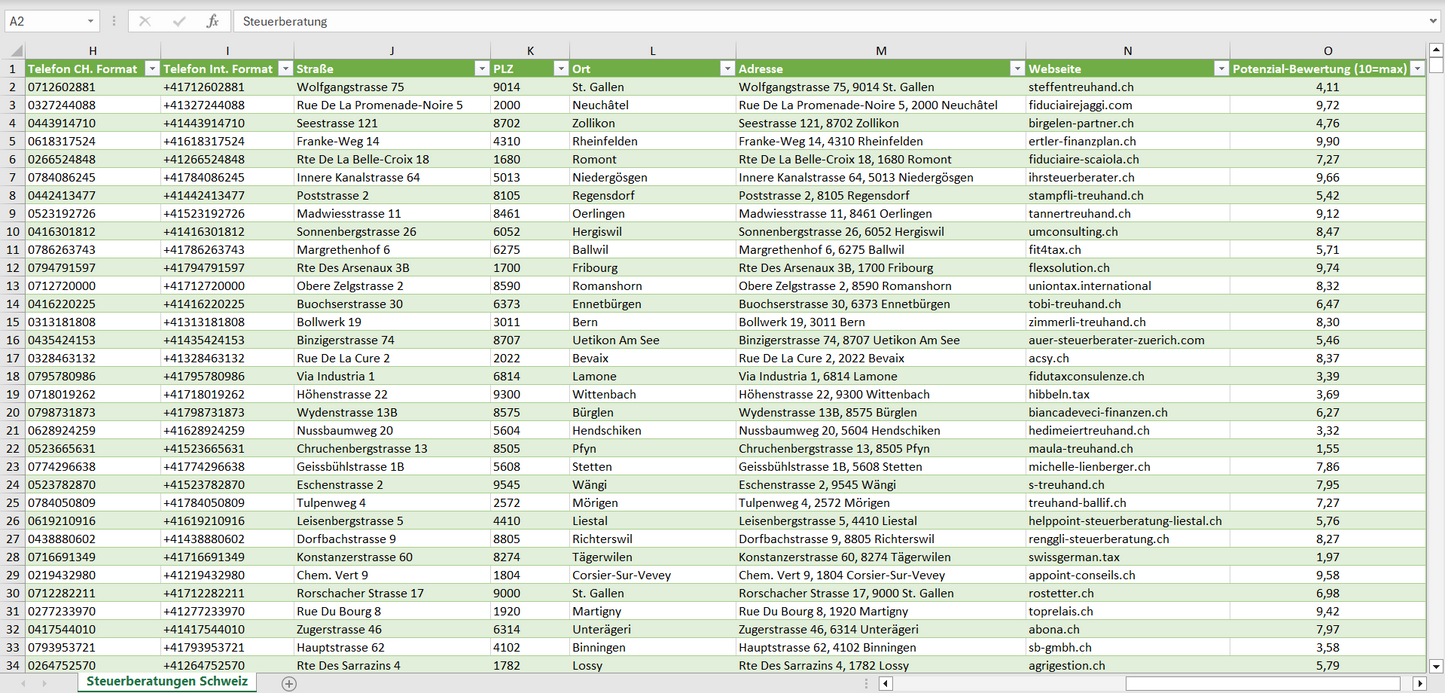Click the Enter checkmark icon in formula bar
This screenshot has height=693, width=1445.
(179, 21)
